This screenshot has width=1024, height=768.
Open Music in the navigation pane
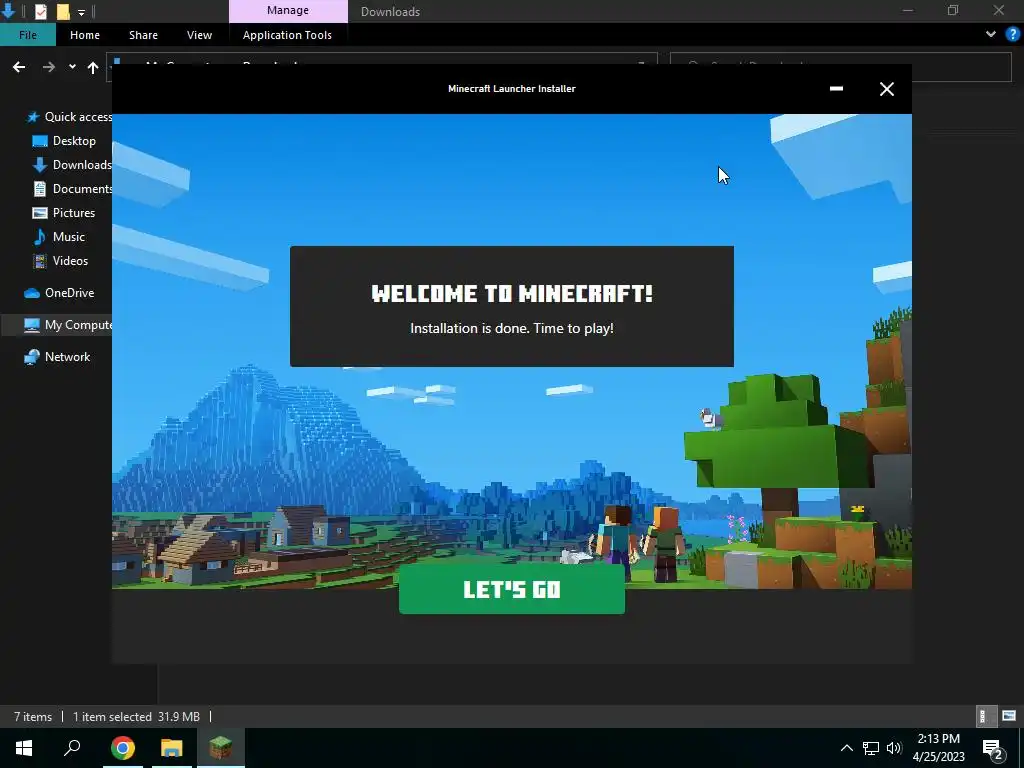pyautogui.click(x=59, y=237)
